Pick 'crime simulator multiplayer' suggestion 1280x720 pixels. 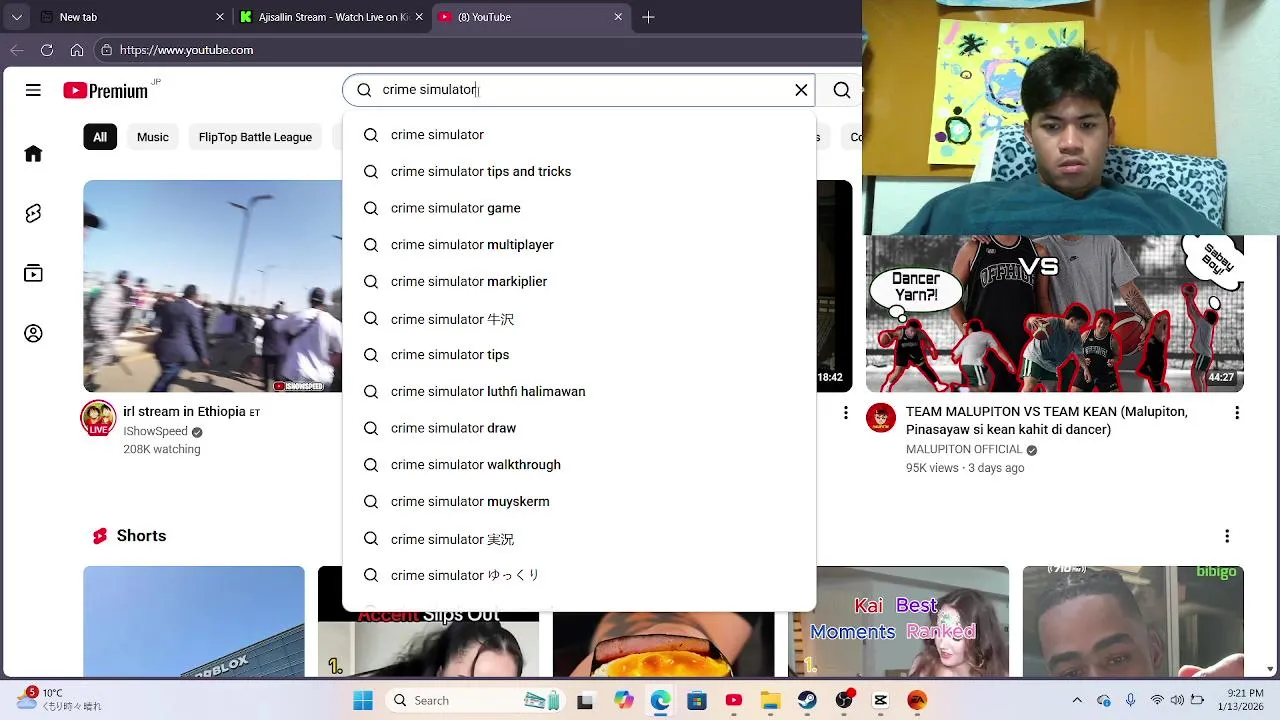579,245
